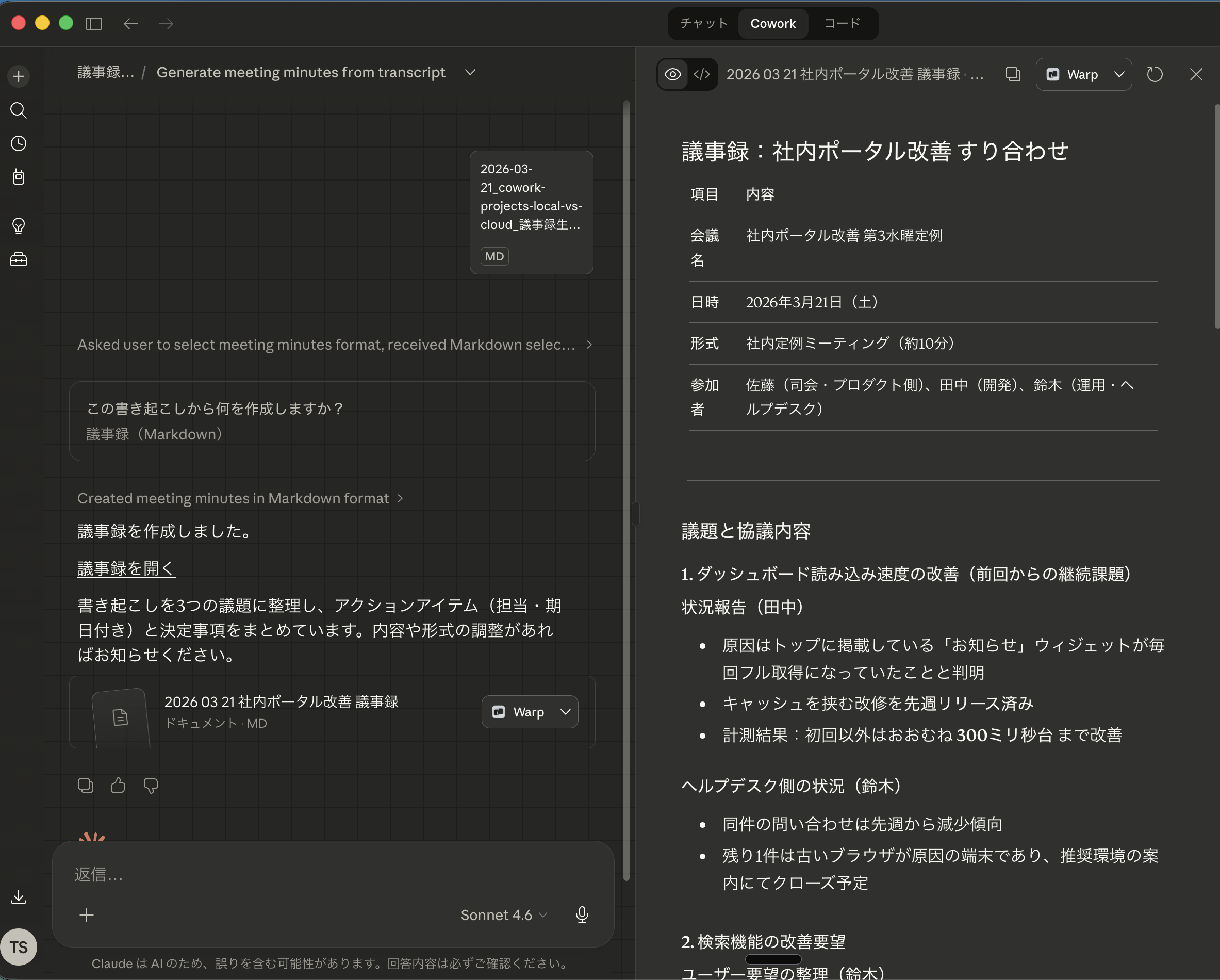Switch to the コード tab
The height and width of the screenshot is (980, 1220).
(x=842, y=23)
